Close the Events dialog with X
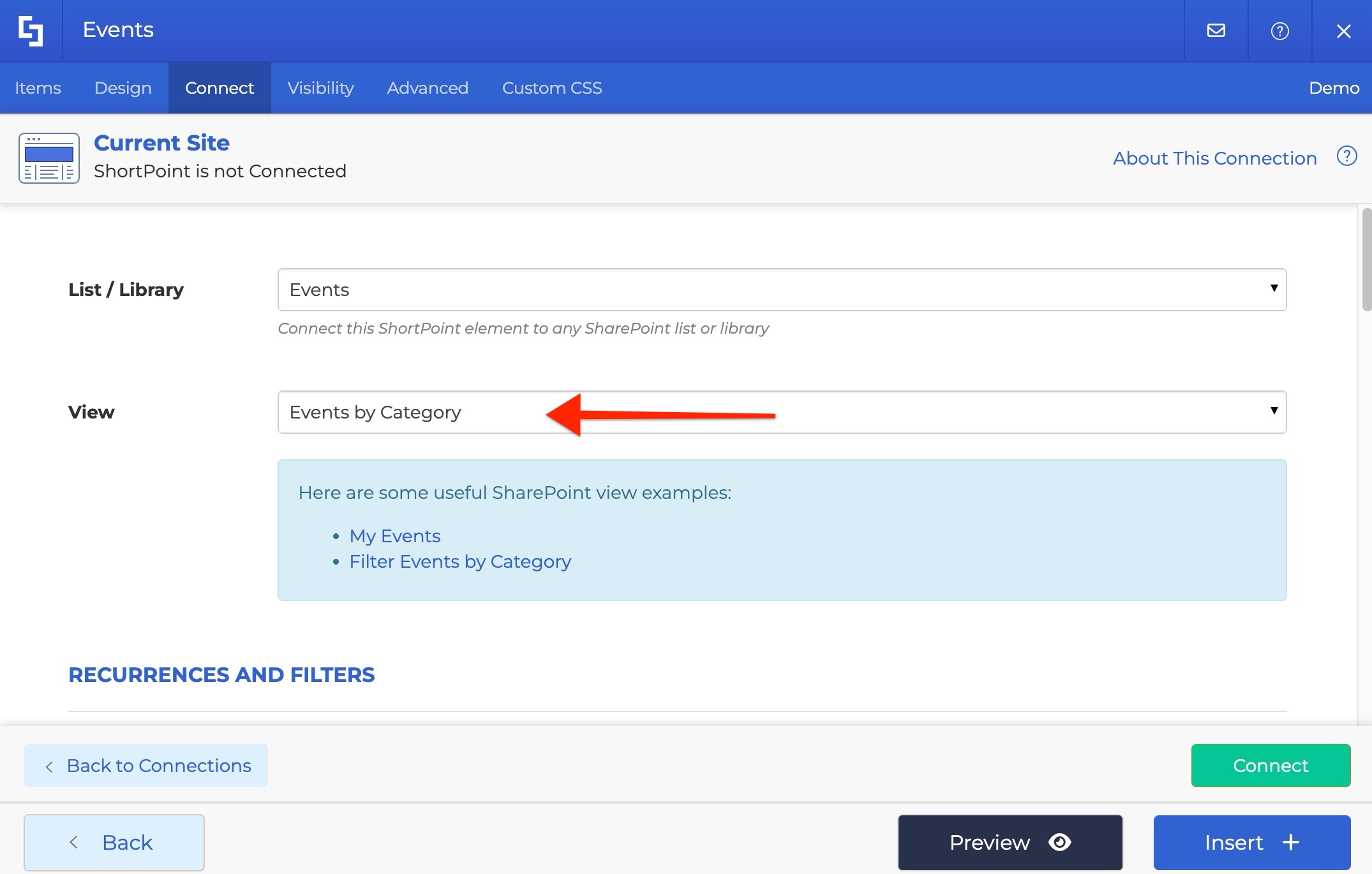 [1343, 31]
